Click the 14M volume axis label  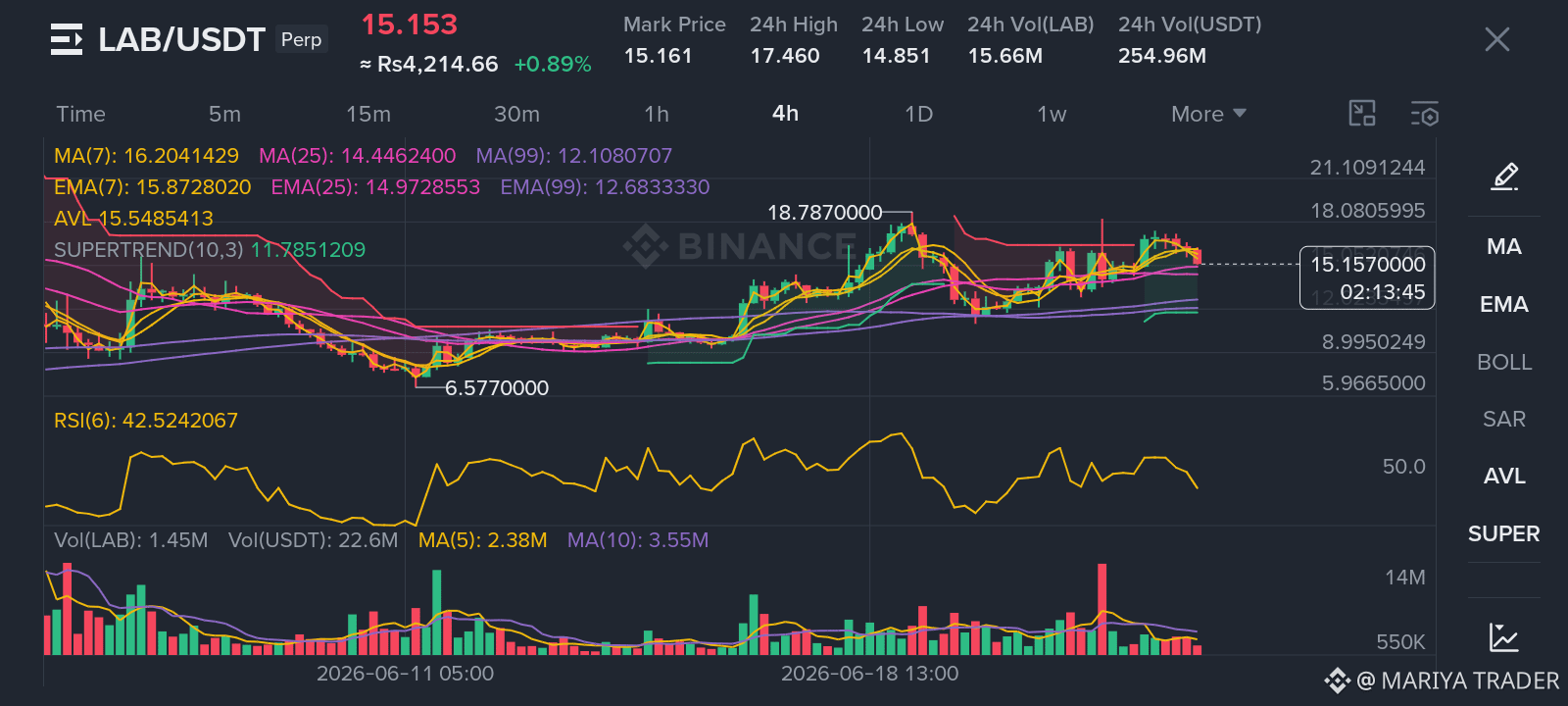click(1405, 578)
